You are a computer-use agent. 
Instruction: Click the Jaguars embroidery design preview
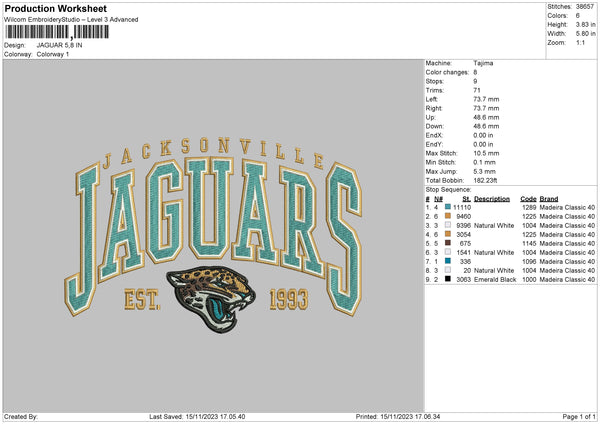coord(213,234)
